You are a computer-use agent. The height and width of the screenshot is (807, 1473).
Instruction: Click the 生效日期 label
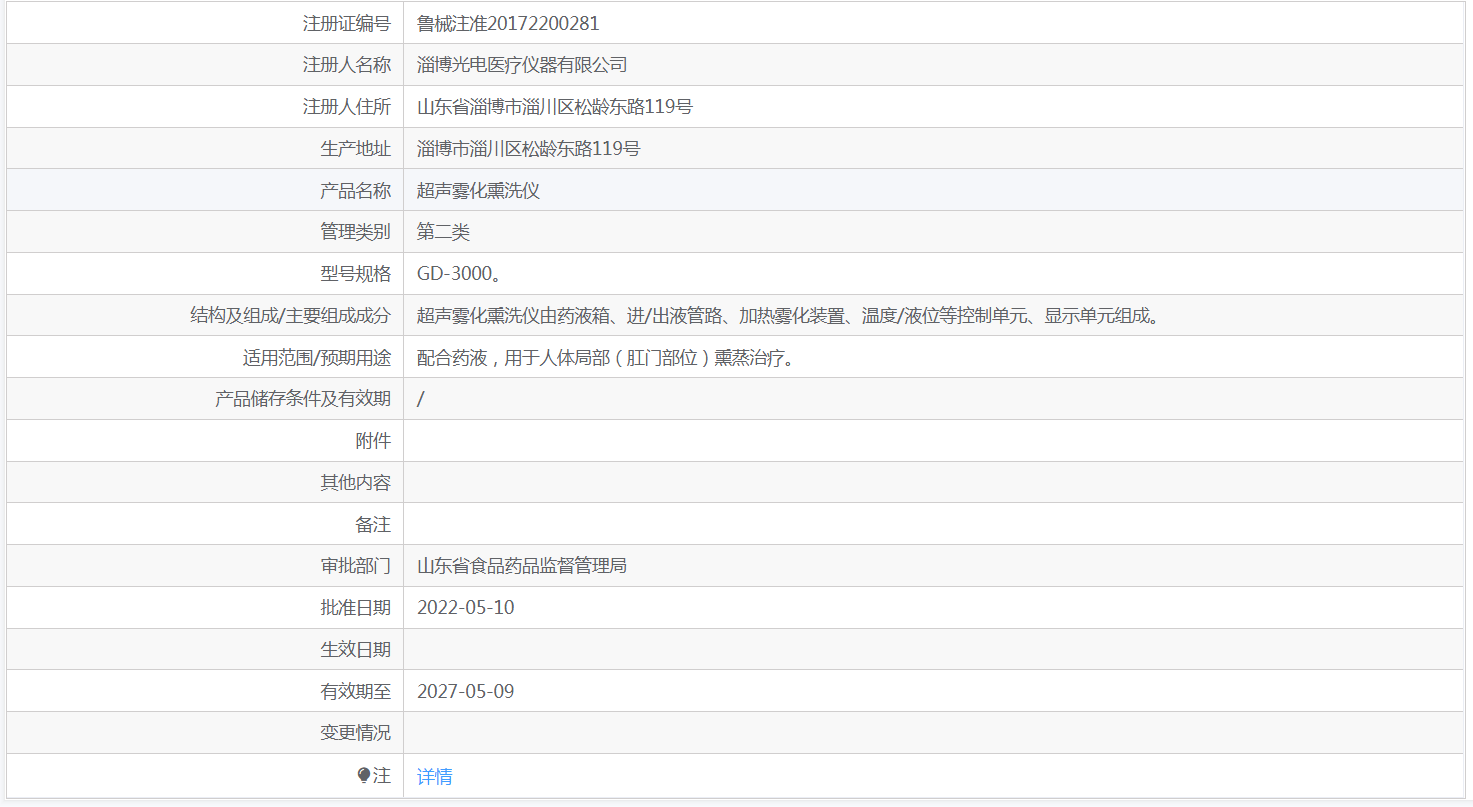pos(356,650)
